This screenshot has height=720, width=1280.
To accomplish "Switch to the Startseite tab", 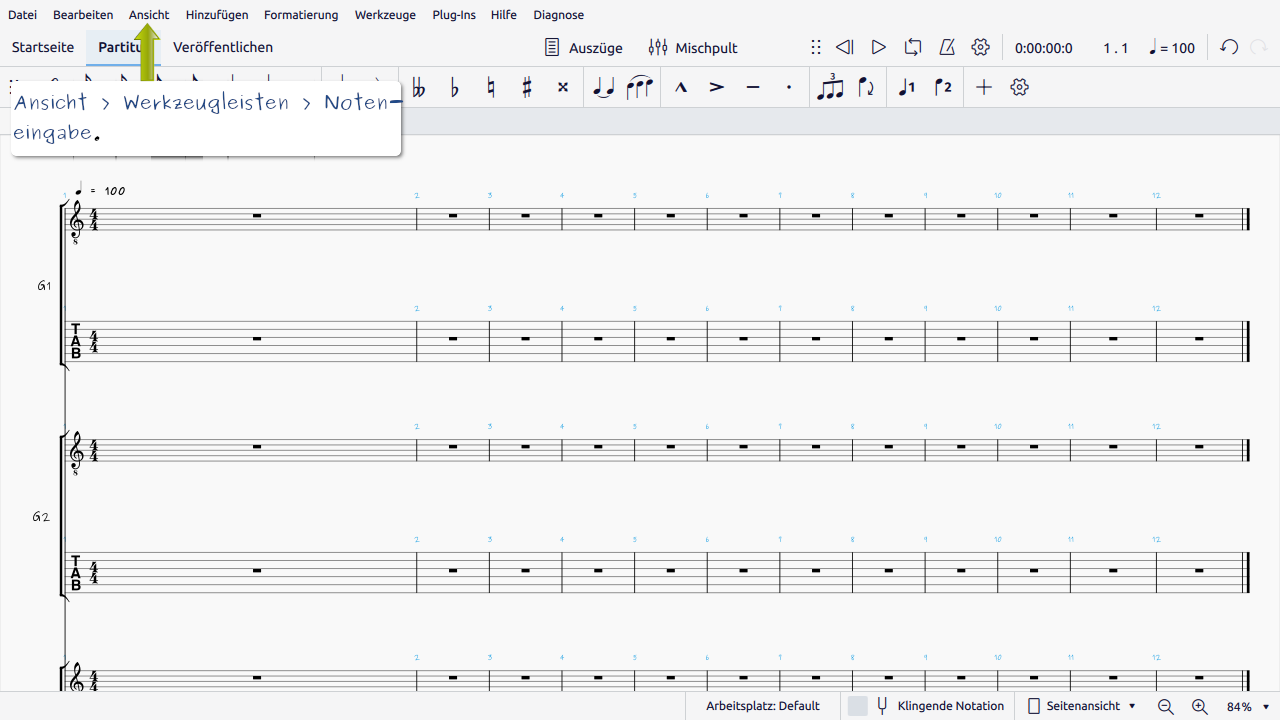I will (x=43, y=47).
